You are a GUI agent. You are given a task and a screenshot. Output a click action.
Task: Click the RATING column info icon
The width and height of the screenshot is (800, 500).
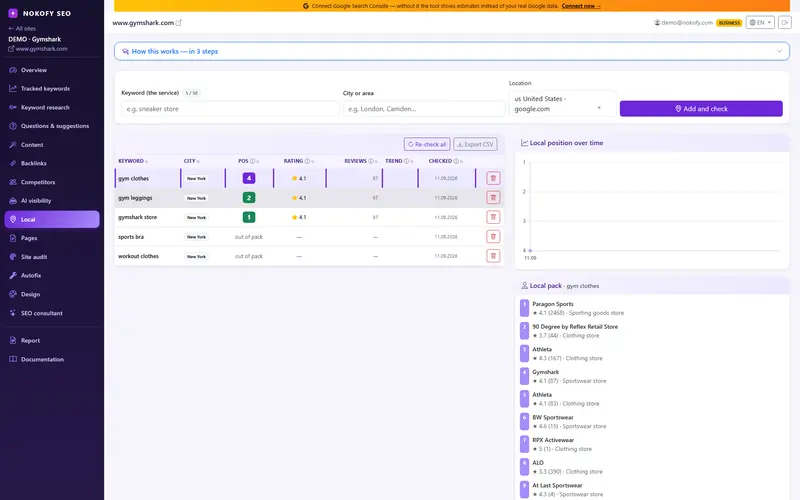pyautogui.click(x=307, y=161)
